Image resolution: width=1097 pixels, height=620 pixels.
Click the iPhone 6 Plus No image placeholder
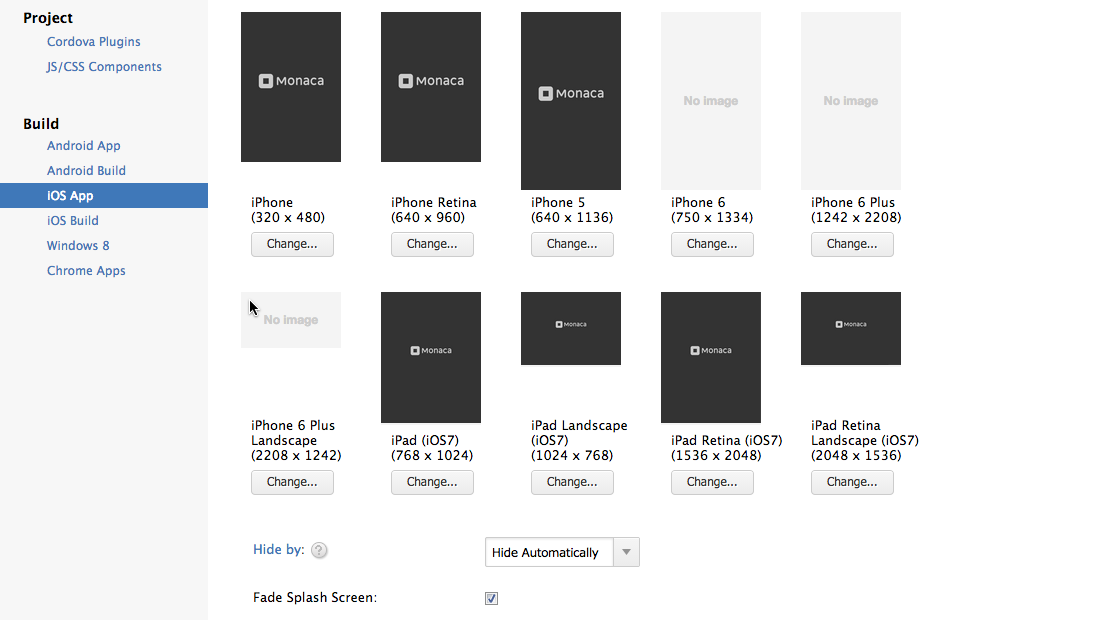tap(851, 100)
